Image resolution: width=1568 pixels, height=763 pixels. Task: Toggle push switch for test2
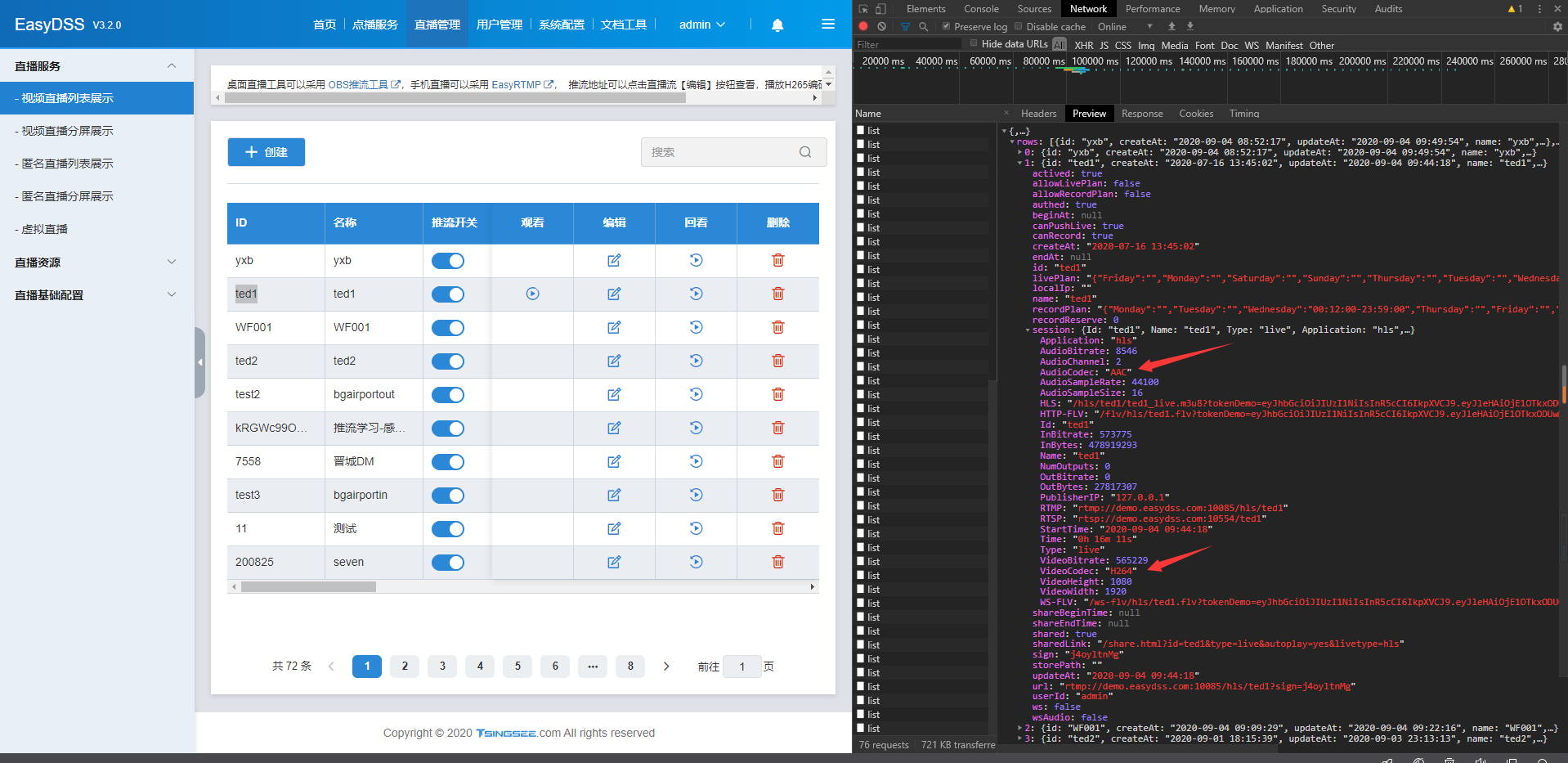[x=448, y=394]
